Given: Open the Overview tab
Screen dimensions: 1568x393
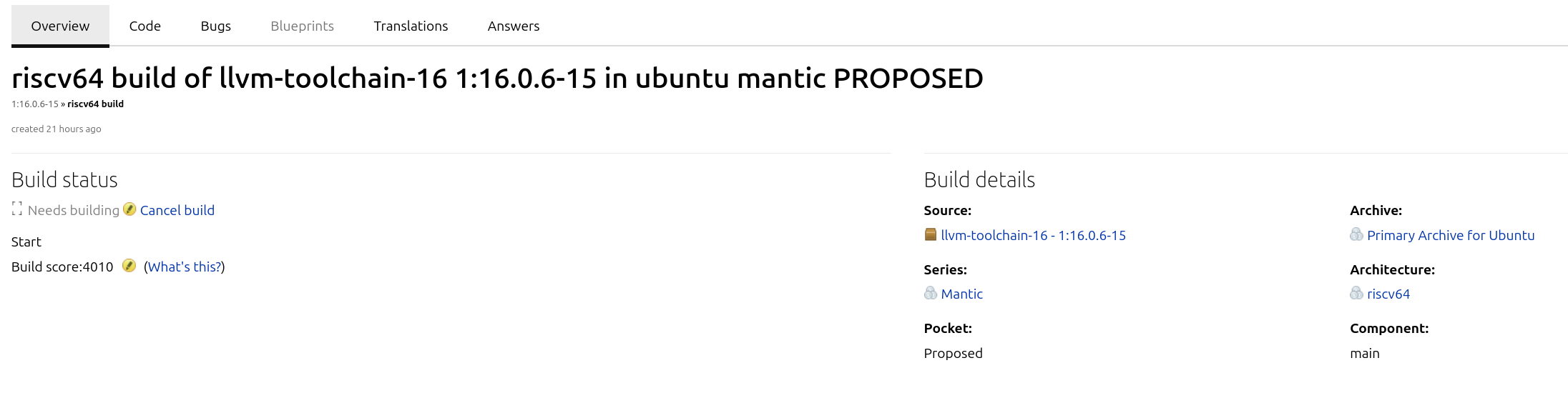Looking at the screenshot, I should (60, 26).
